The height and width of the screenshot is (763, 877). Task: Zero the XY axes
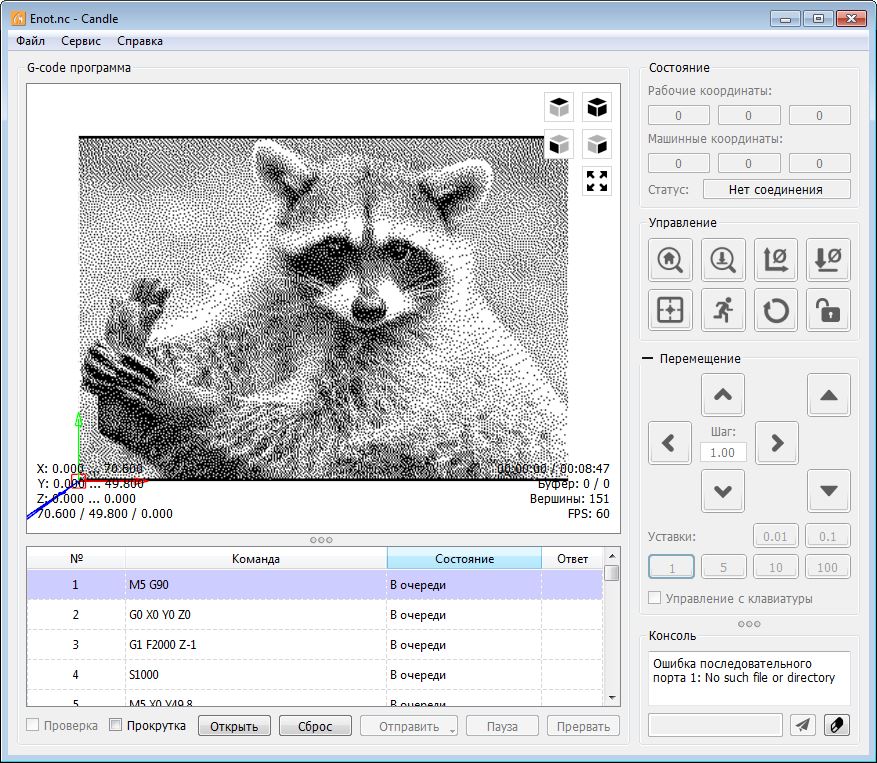tap(776, 259)
